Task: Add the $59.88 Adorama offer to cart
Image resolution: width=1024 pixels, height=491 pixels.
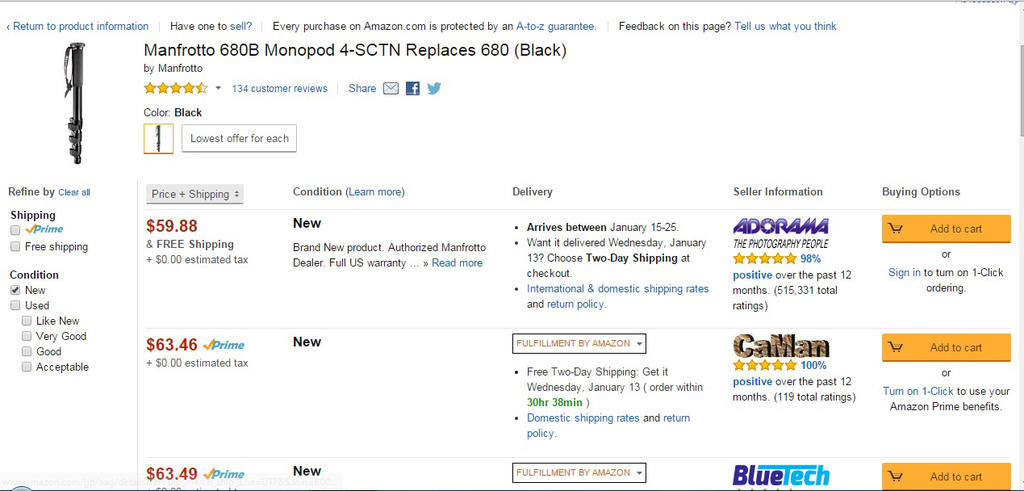Action: (946, 228)
